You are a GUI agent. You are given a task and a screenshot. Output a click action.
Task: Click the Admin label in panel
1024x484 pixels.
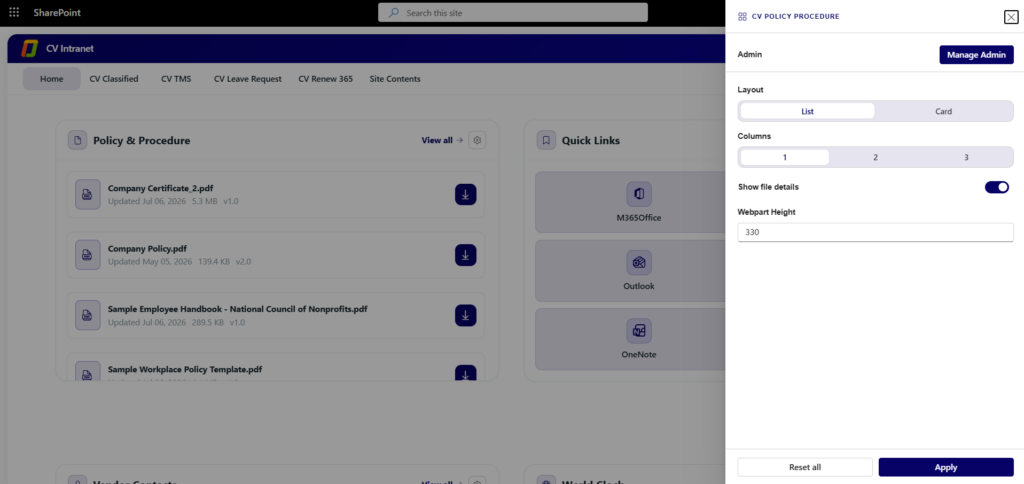750,54
